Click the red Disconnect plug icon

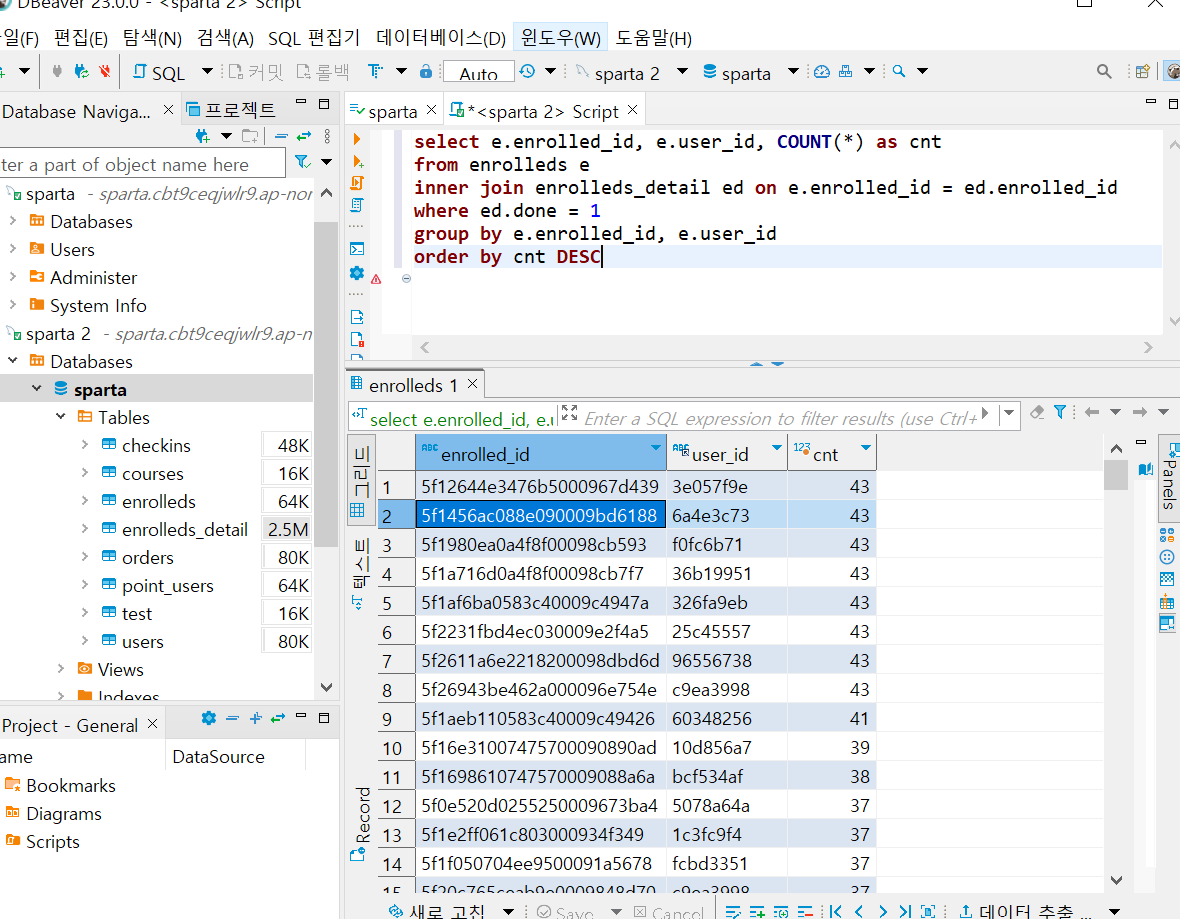click(x=105, y=72)
